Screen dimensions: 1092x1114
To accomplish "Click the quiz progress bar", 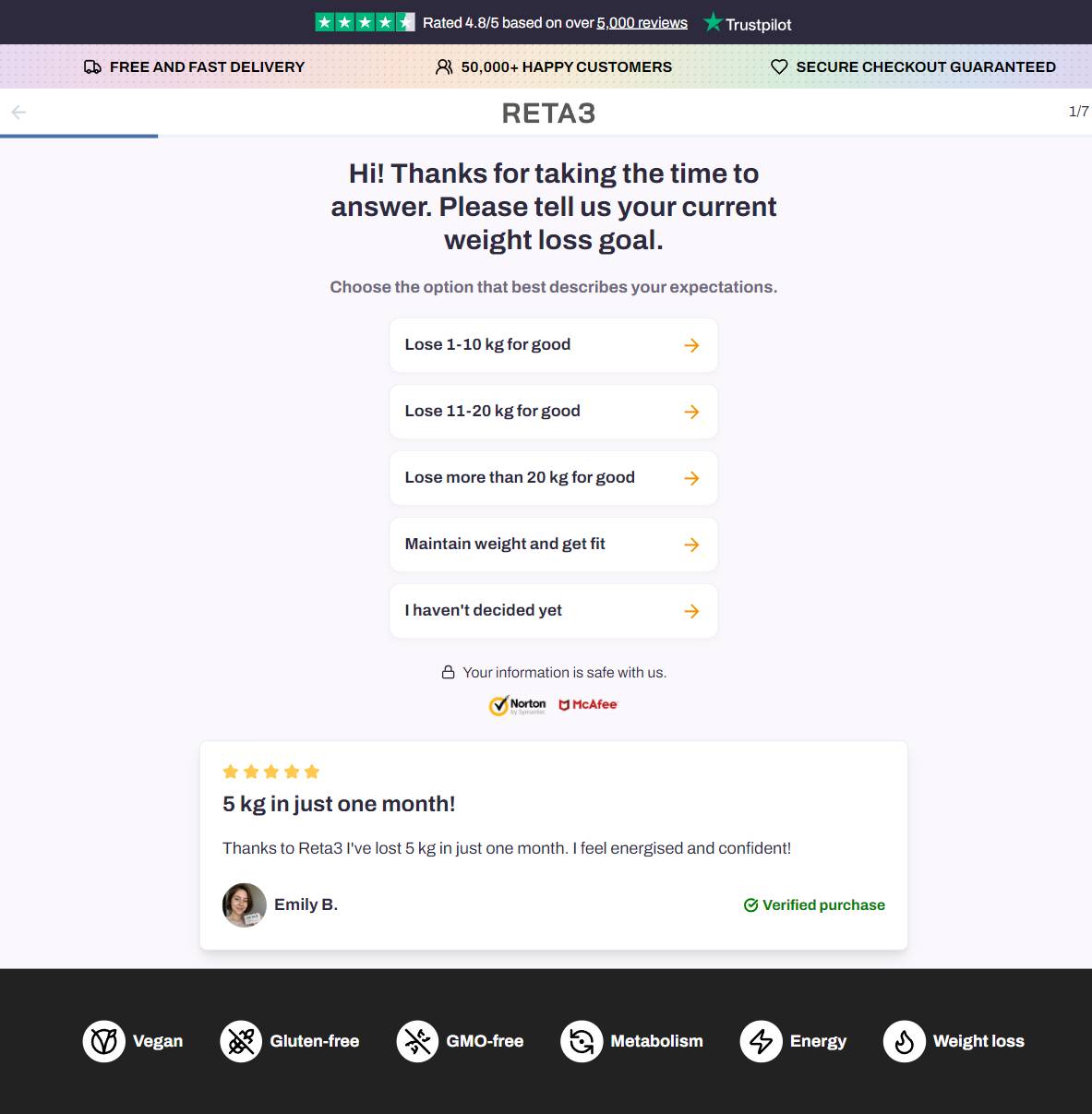I will pos(546,137).
